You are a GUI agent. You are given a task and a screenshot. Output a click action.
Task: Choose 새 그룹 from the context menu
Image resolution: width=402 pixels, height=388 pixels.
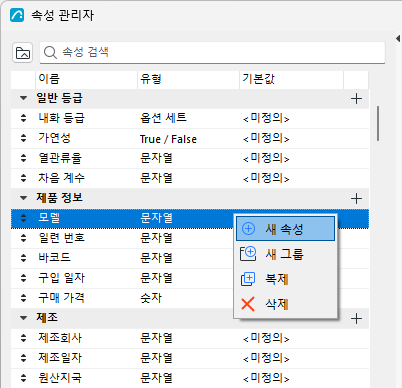click(x=285, y=254)
